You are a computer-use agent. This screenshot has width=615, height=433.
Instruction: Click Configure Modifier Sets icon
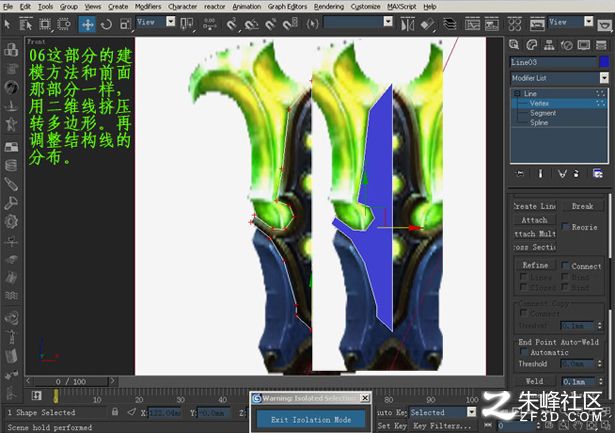[598, 174]
